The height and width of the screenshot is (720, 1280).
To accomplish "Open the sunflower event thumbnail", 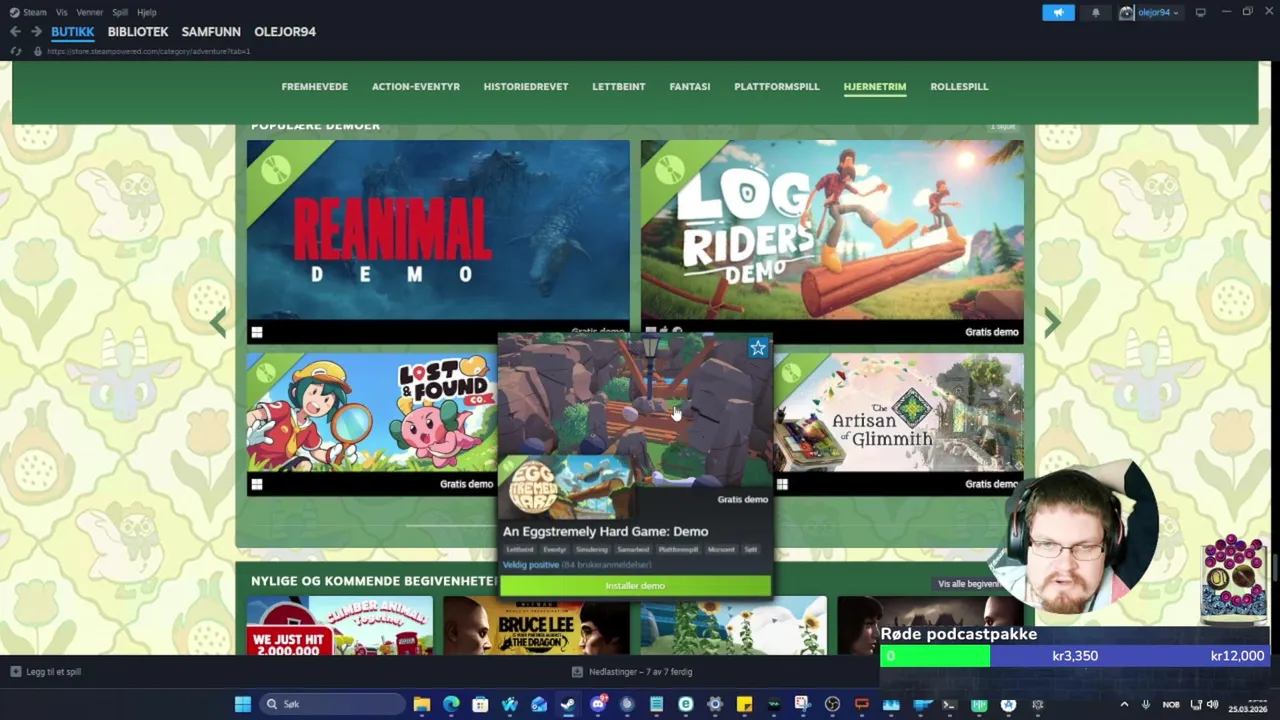I will point(733,626).
